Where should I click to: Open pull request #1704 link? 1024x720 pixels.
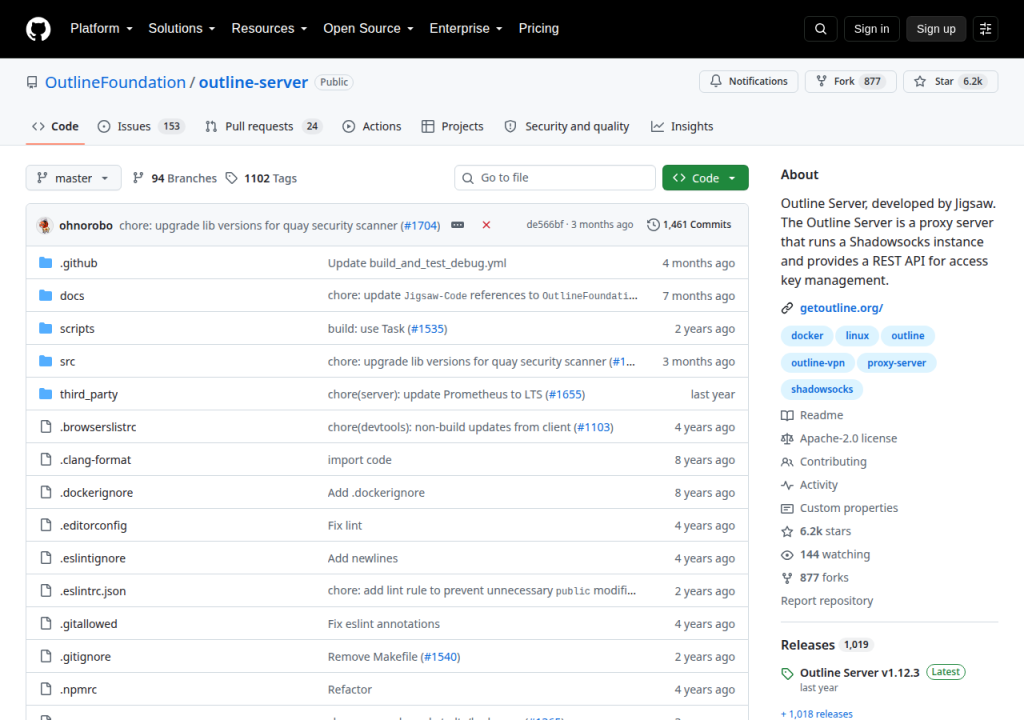(x=420, y=225)
